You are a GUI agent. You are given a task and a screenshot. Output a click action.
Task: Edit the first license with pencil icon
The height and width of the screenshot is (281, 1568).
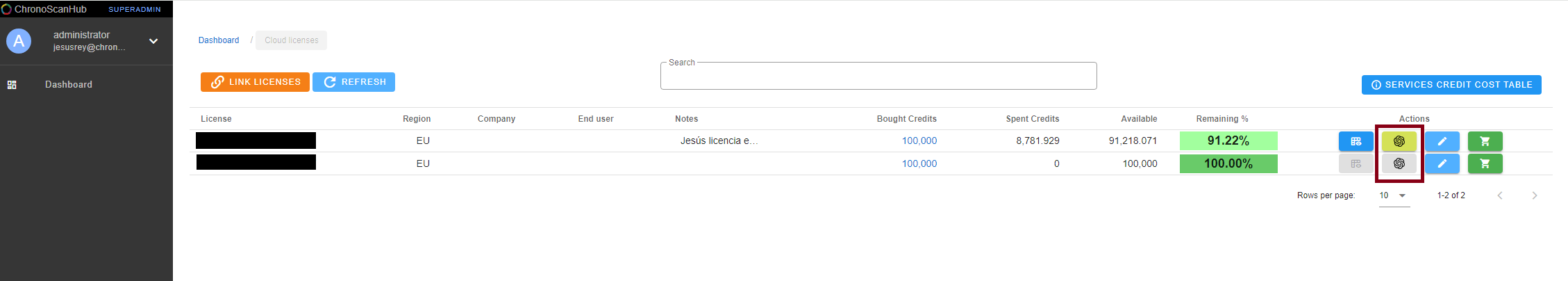[1442, 141]
